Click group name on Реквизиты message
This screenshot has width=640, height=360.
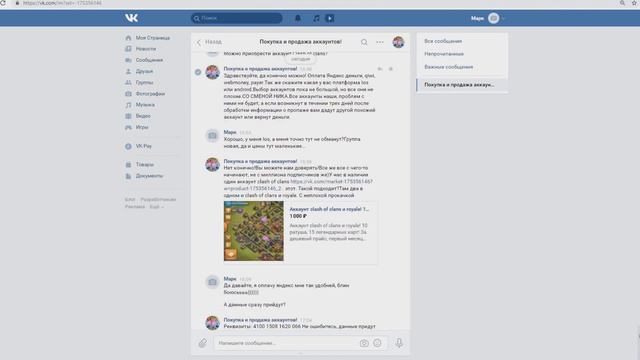(x=260, y=320)
